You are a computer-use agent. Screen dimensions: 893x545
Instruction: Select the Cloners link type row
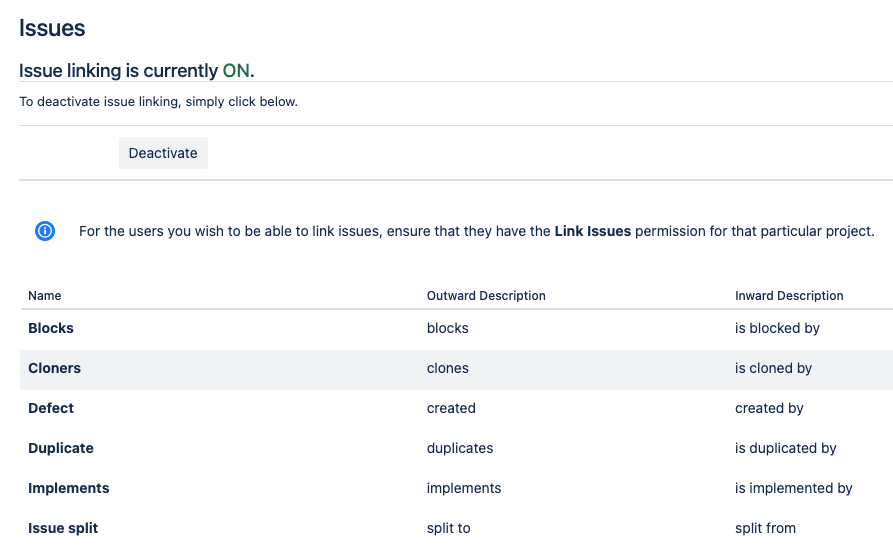(456, 370)
